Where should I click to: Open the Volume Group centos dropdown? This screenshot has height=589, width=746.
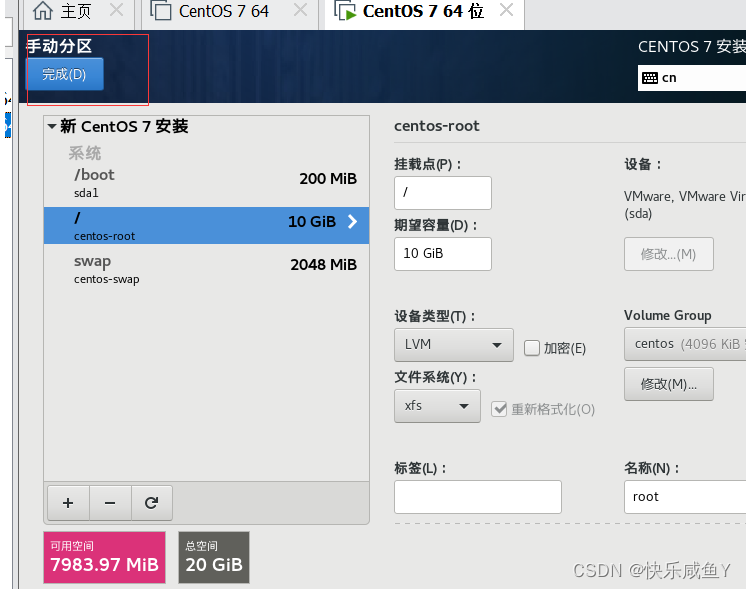tap(685, 344)
